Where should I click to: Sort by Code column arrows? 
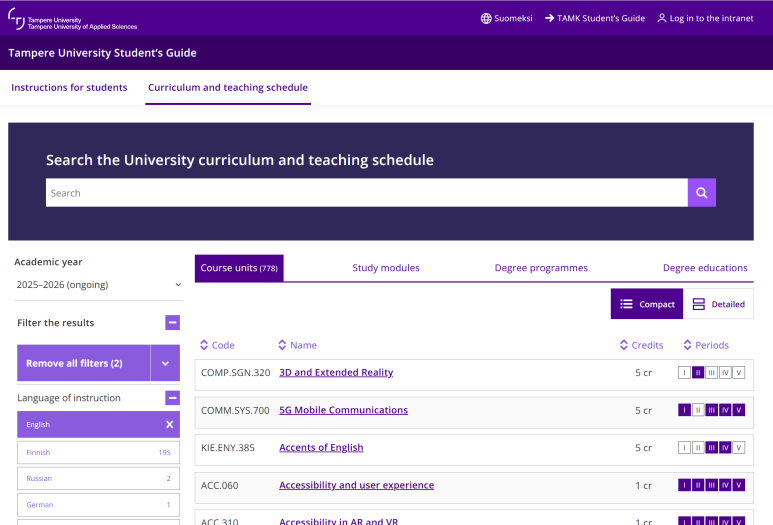(204, 345)
